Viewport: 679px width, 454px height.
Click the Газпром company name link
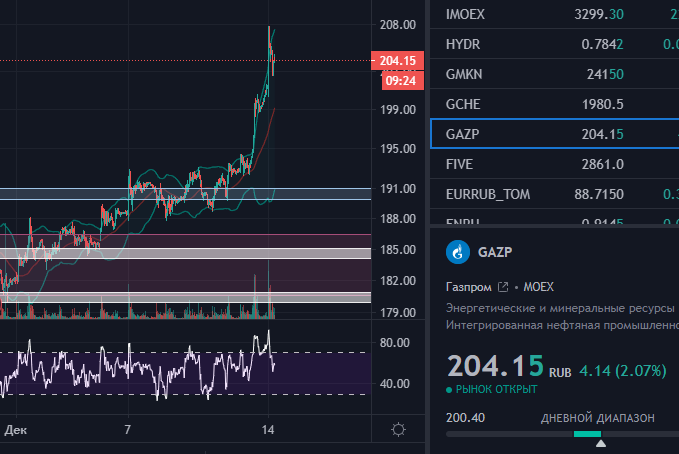[x=469, y=287]
